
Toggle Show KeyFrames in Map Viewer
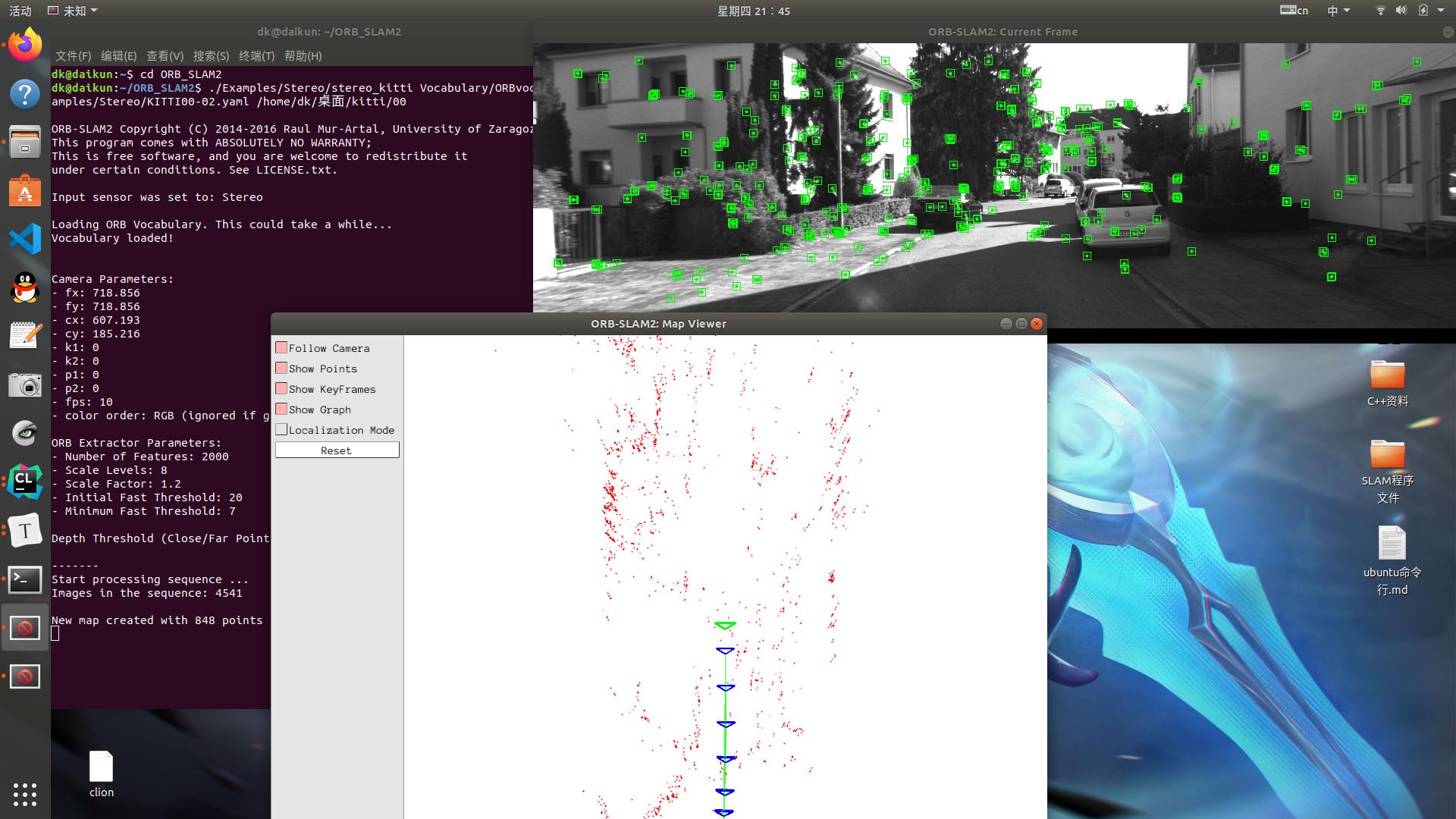pos(281,388)
